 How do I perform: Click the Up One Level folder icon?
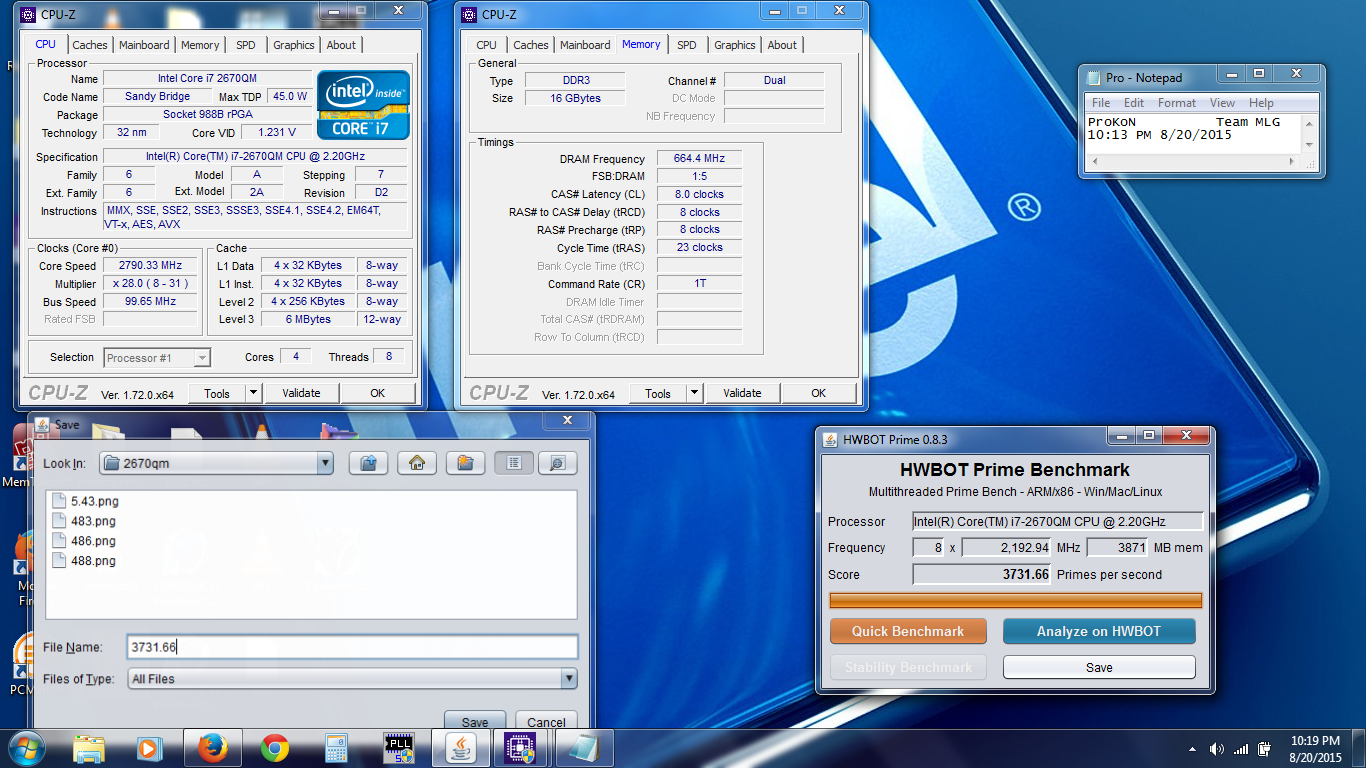click(368, 463)
